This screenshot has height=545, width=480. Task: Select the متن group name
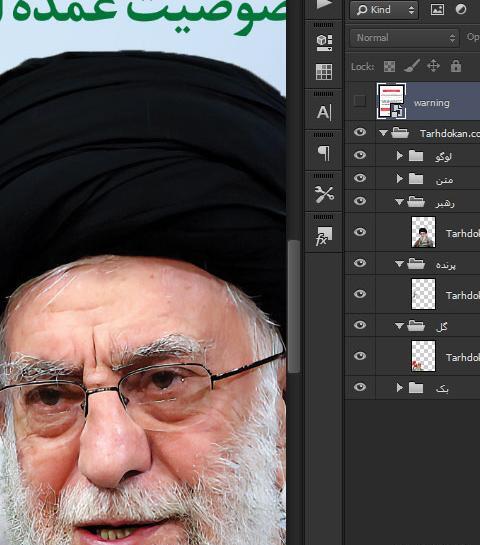[444, 180]
